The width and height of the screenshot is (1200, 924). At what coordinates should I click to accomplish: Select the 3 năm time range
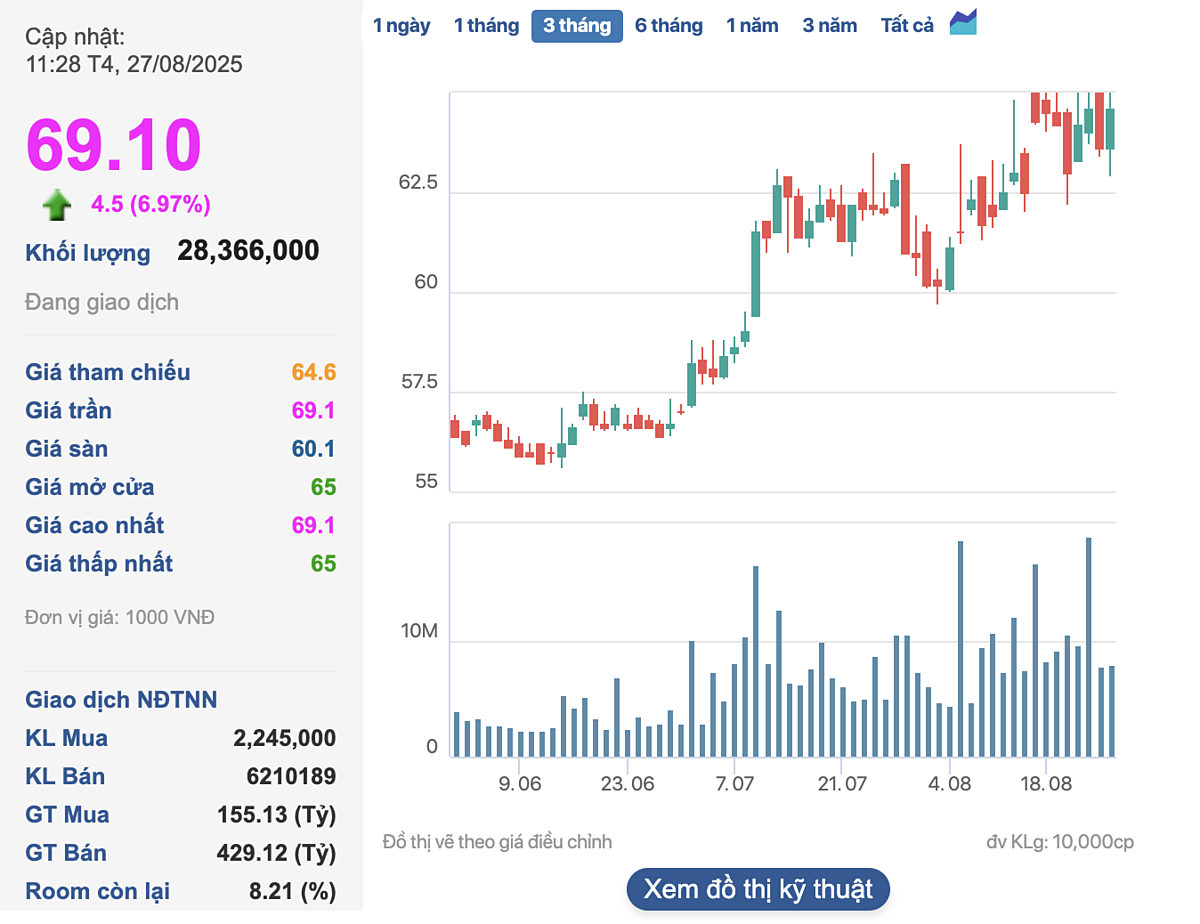pos(829,26)
